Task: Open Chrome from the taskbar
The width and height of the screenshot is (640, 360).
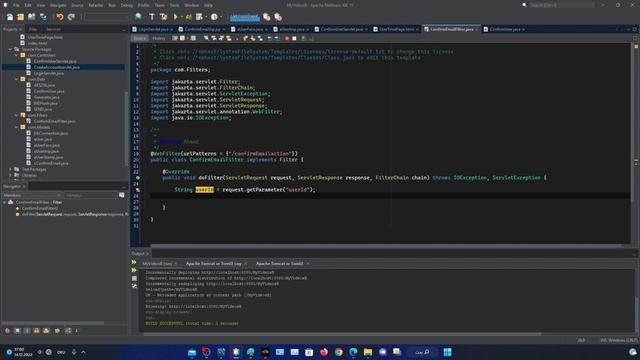Action: tap(338, 352)
